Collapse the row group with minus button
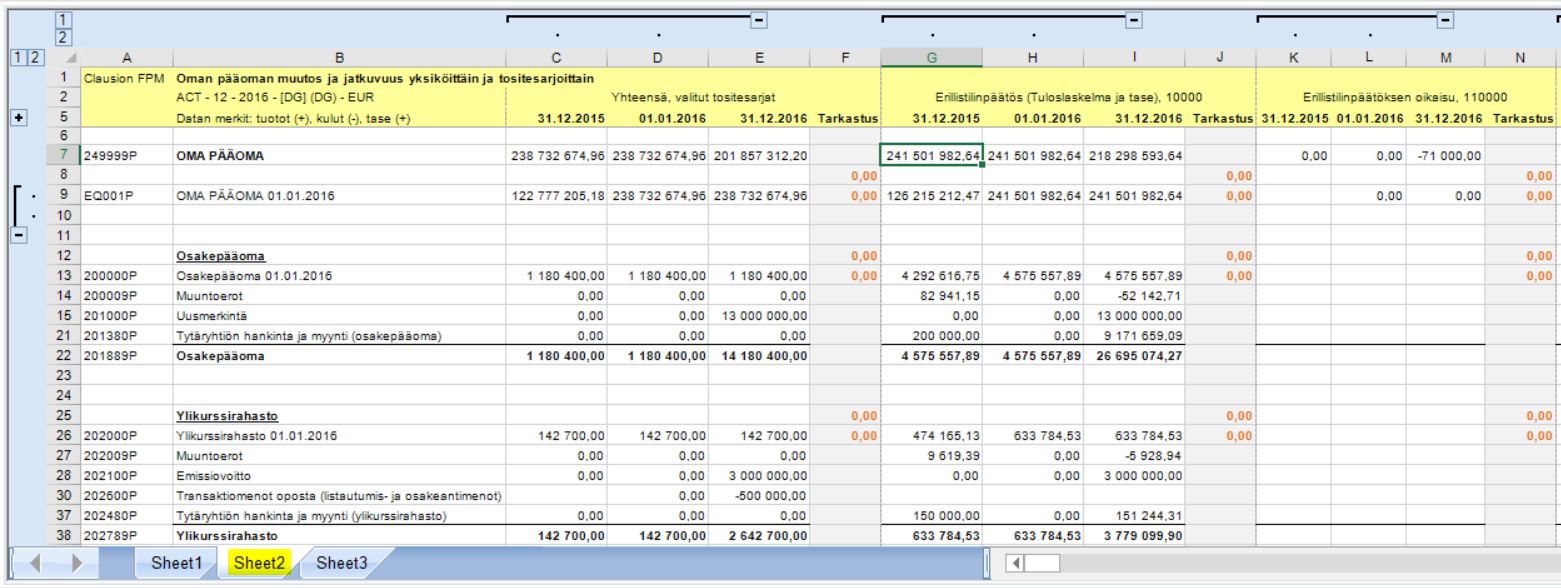Screen dimensions: 1561x588 tap(17, 235)
